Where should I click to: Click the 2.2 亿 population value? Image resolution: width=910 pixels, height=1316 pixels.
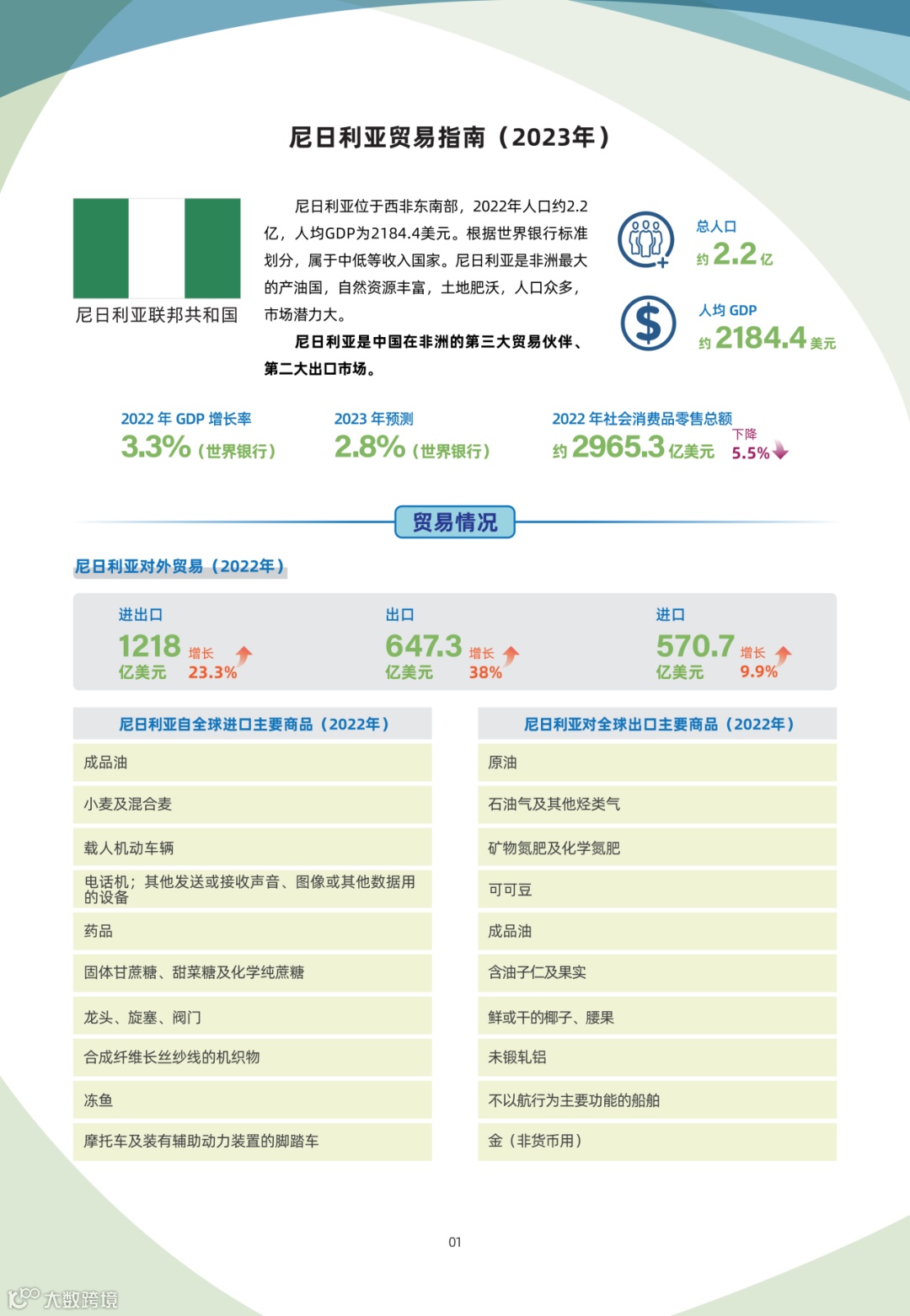(x=735, y=254)
